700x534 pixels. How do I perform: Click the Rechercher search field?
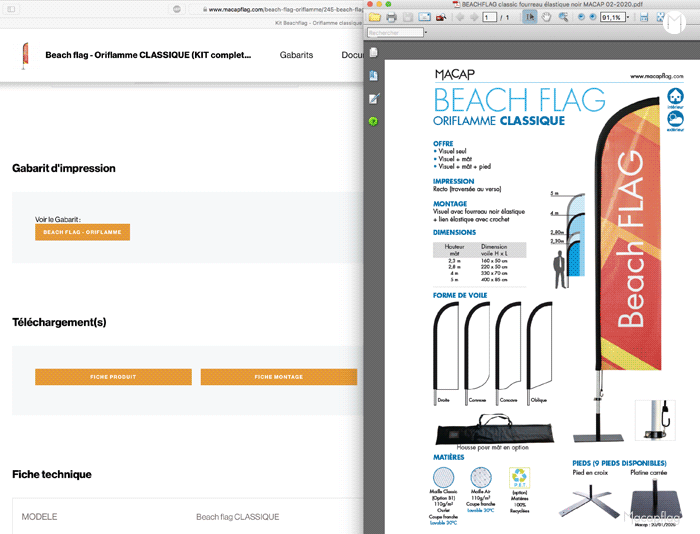pos(394,32)
